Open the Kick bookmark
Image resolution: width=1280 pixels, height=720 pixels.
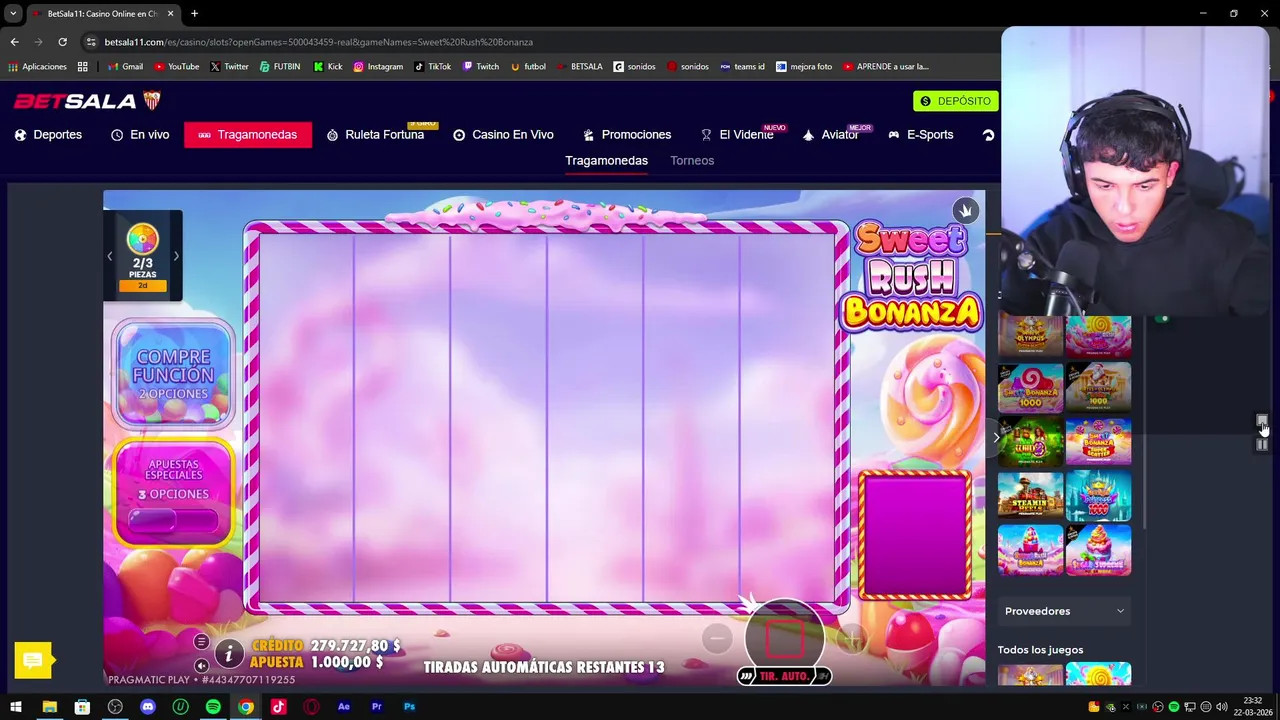click(327, 67)
